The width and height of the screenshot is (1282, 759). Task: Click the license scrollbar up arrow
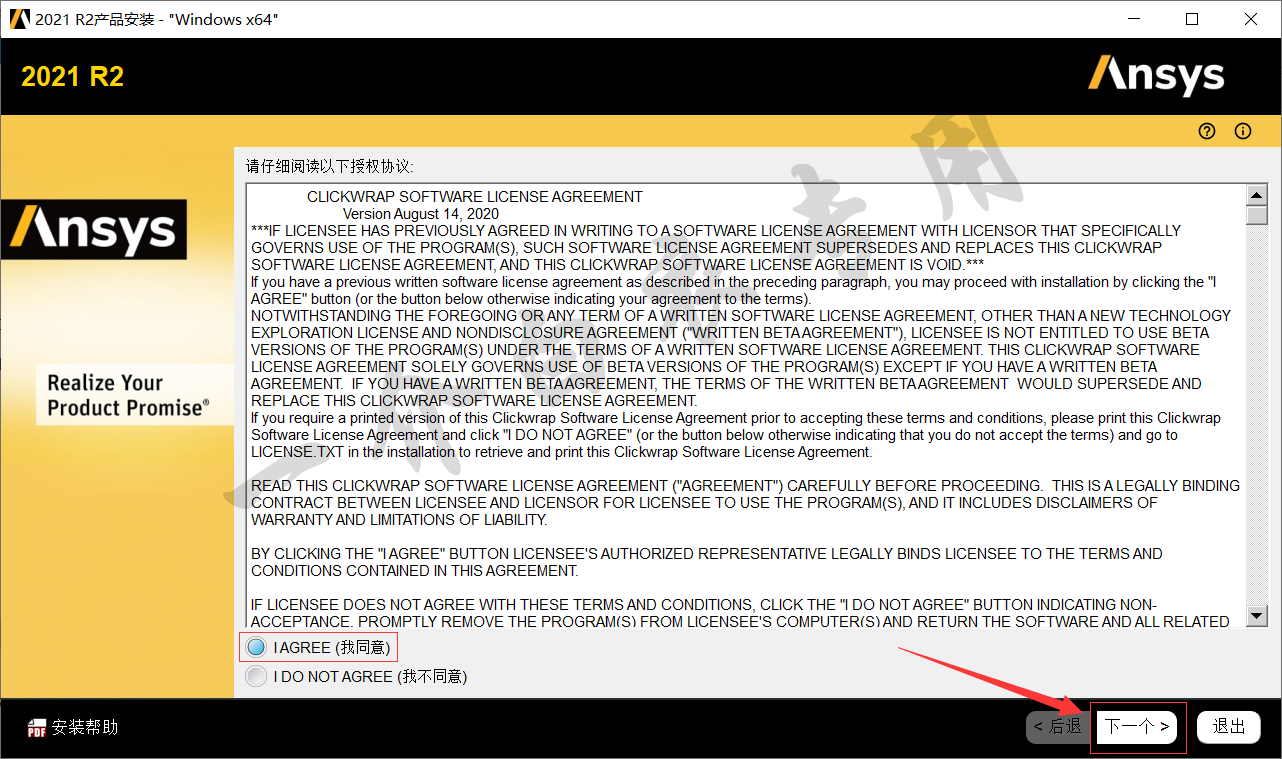(1257, 194)
